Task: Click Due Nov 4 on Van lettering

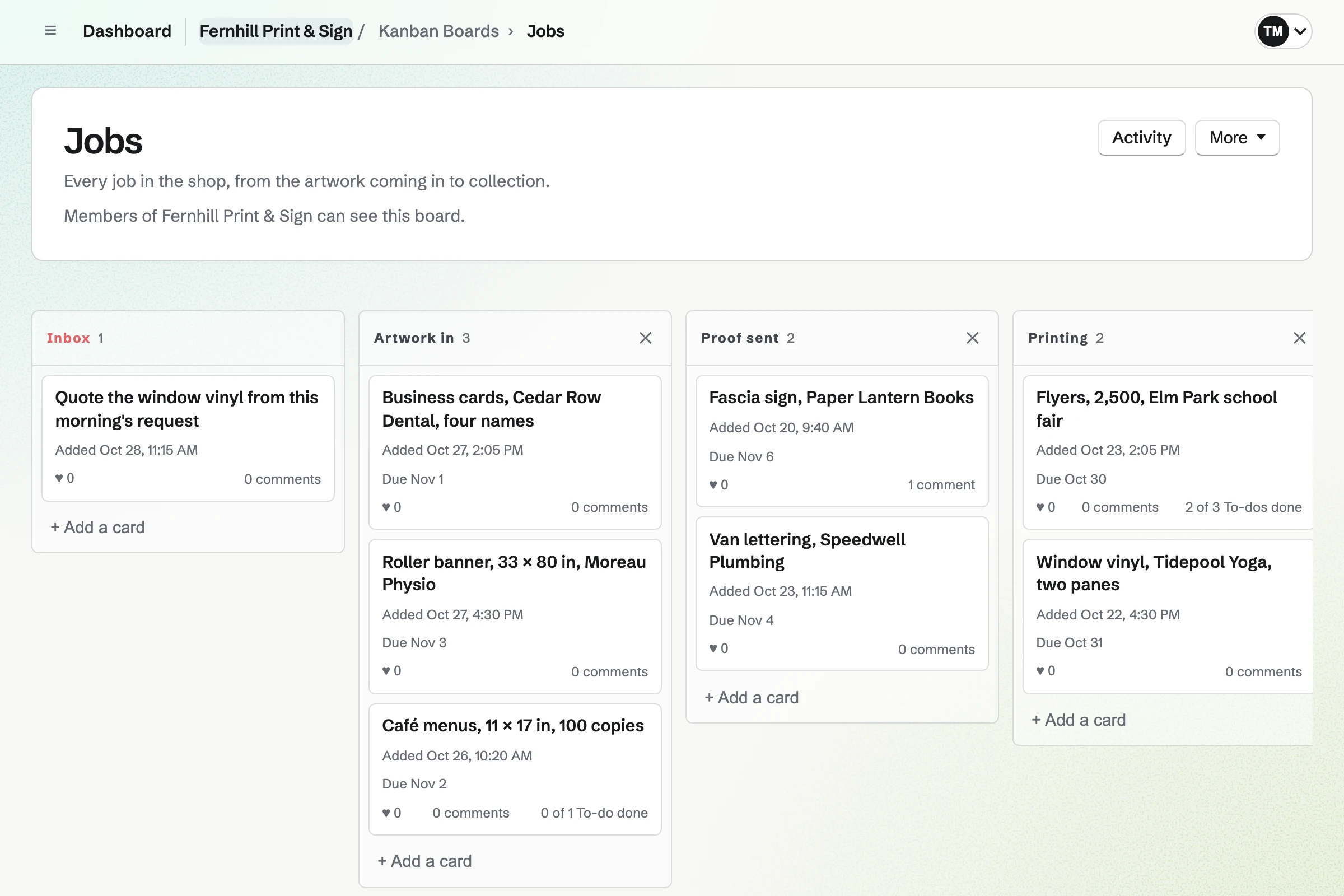Action: click(x=741, y=620)
